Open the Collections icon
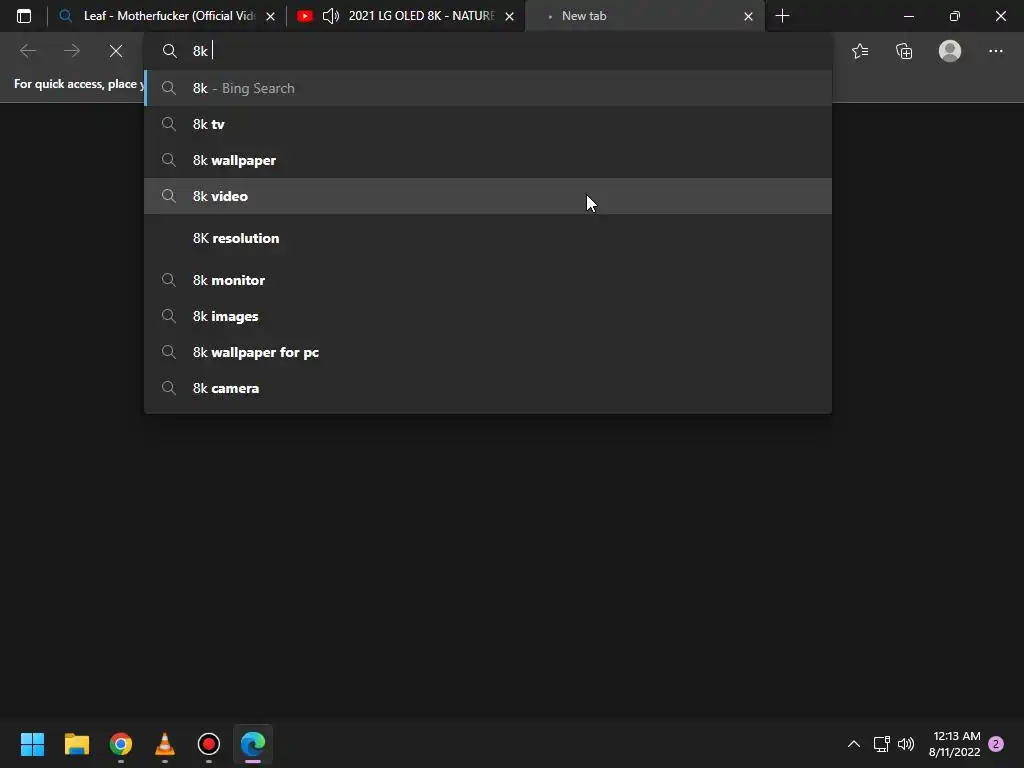Viewport: 1024px width, 768px height. (904, 51)
